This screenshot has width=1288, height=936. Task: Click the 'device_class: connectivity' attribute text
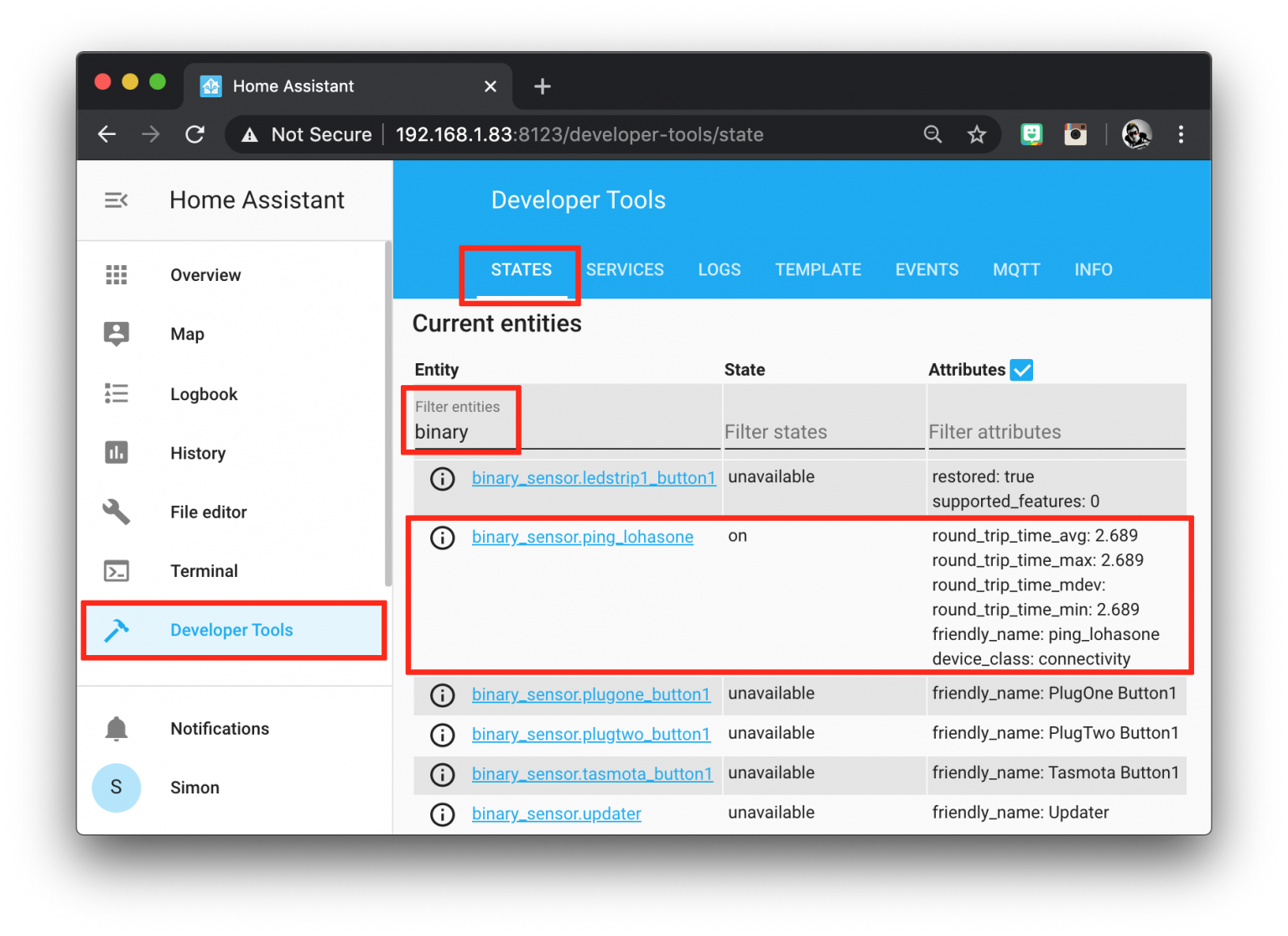point(1031,659)
